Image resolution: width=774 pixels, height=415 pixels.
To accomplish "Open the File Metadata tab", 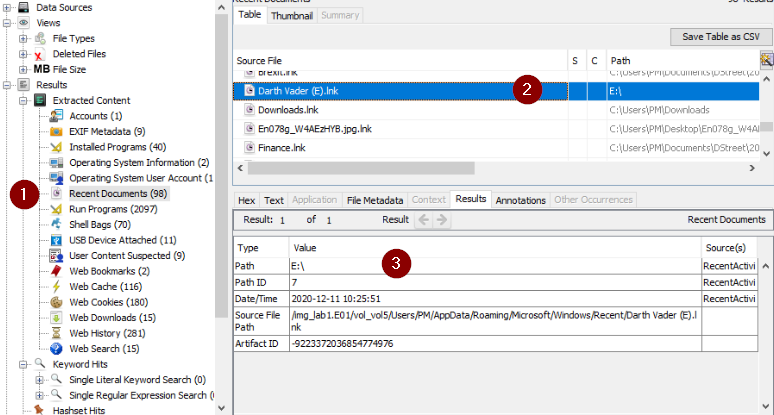I will coord(375,200).
